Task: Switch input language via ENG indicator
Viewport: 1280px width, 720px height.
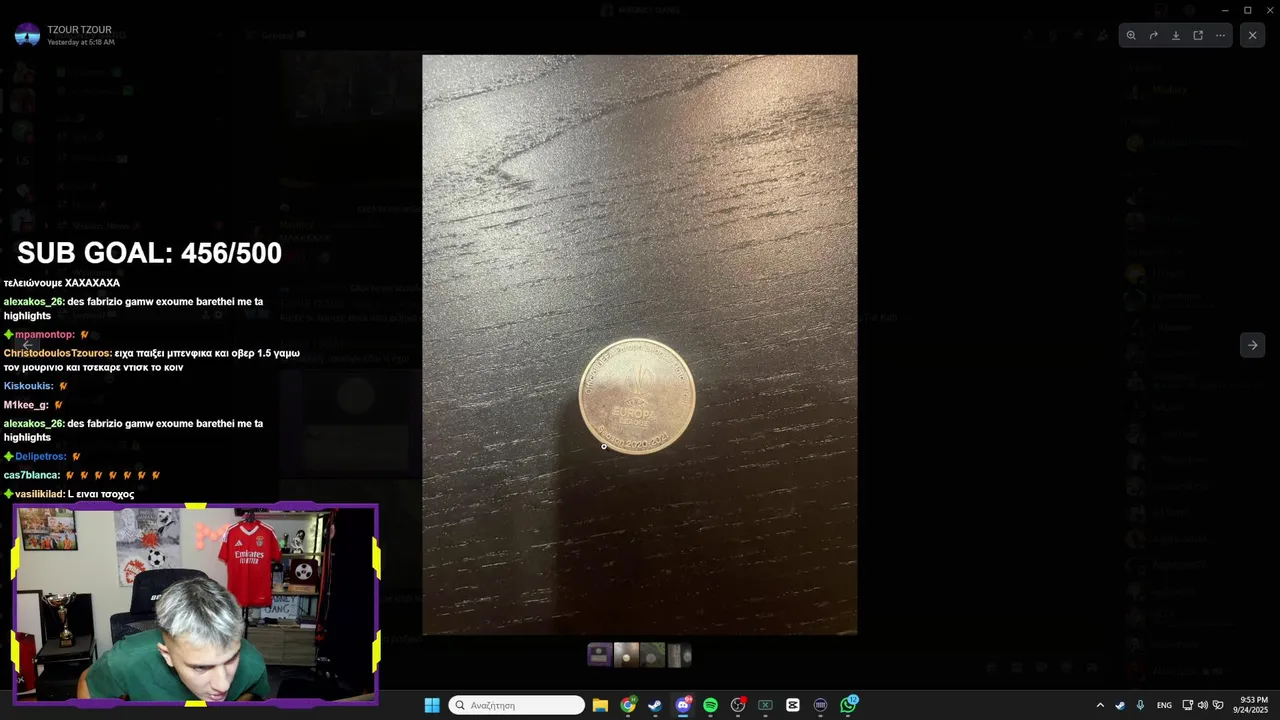Action: [1164, 705]
